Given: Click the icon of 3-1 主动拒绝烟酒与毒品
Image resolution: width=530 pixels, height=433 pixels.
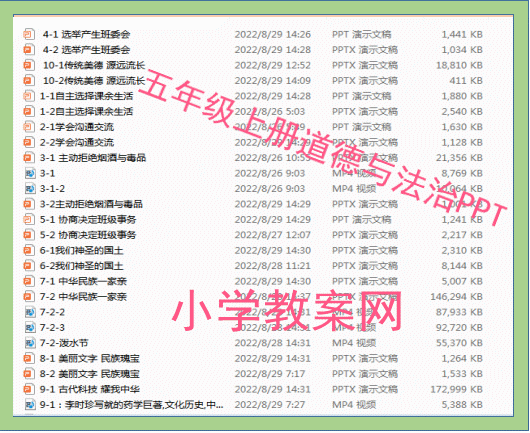Looking at the screenshot, I should (x=29, y=158).
